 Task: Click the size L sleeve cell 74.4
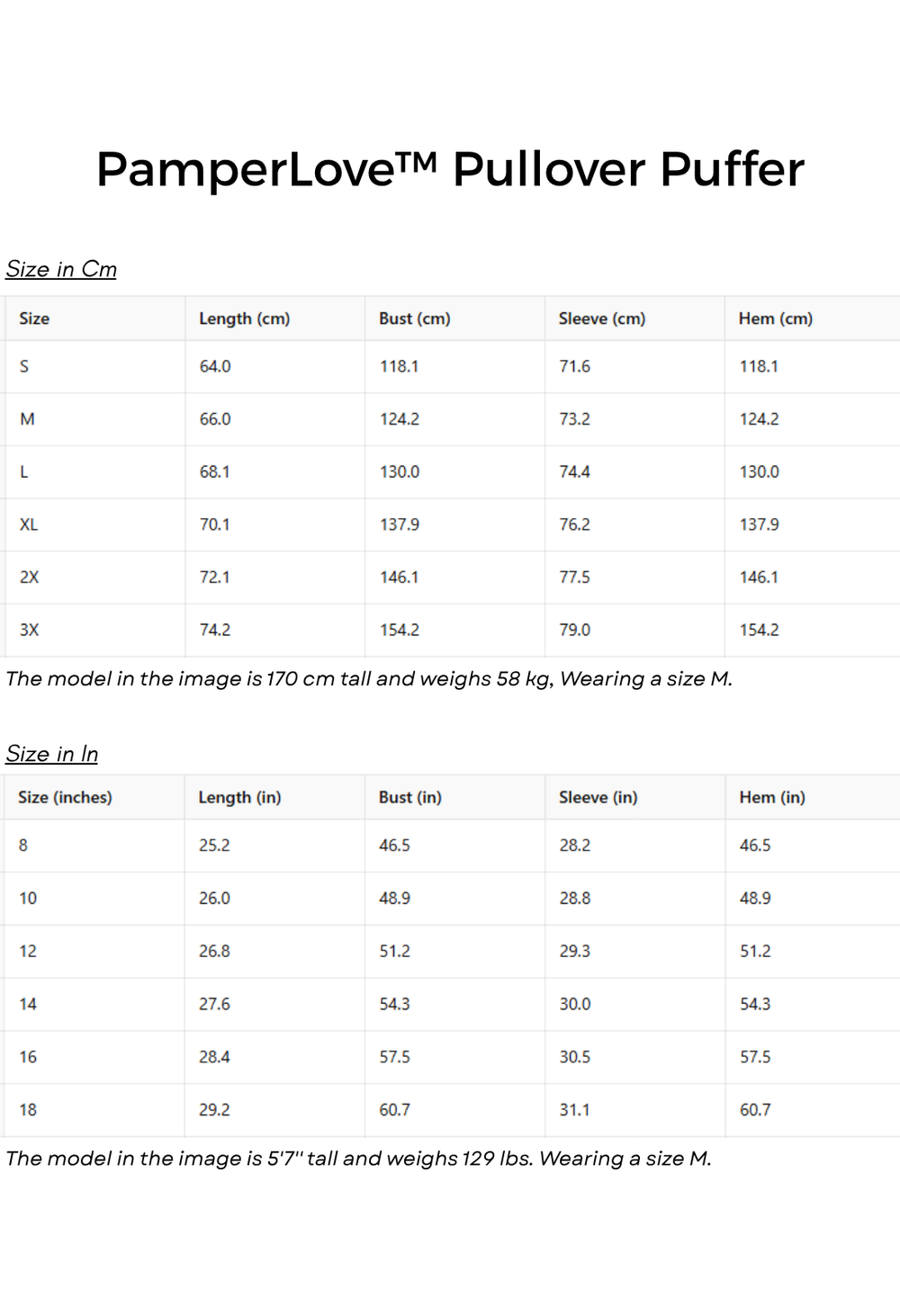[x=574, y=471]
